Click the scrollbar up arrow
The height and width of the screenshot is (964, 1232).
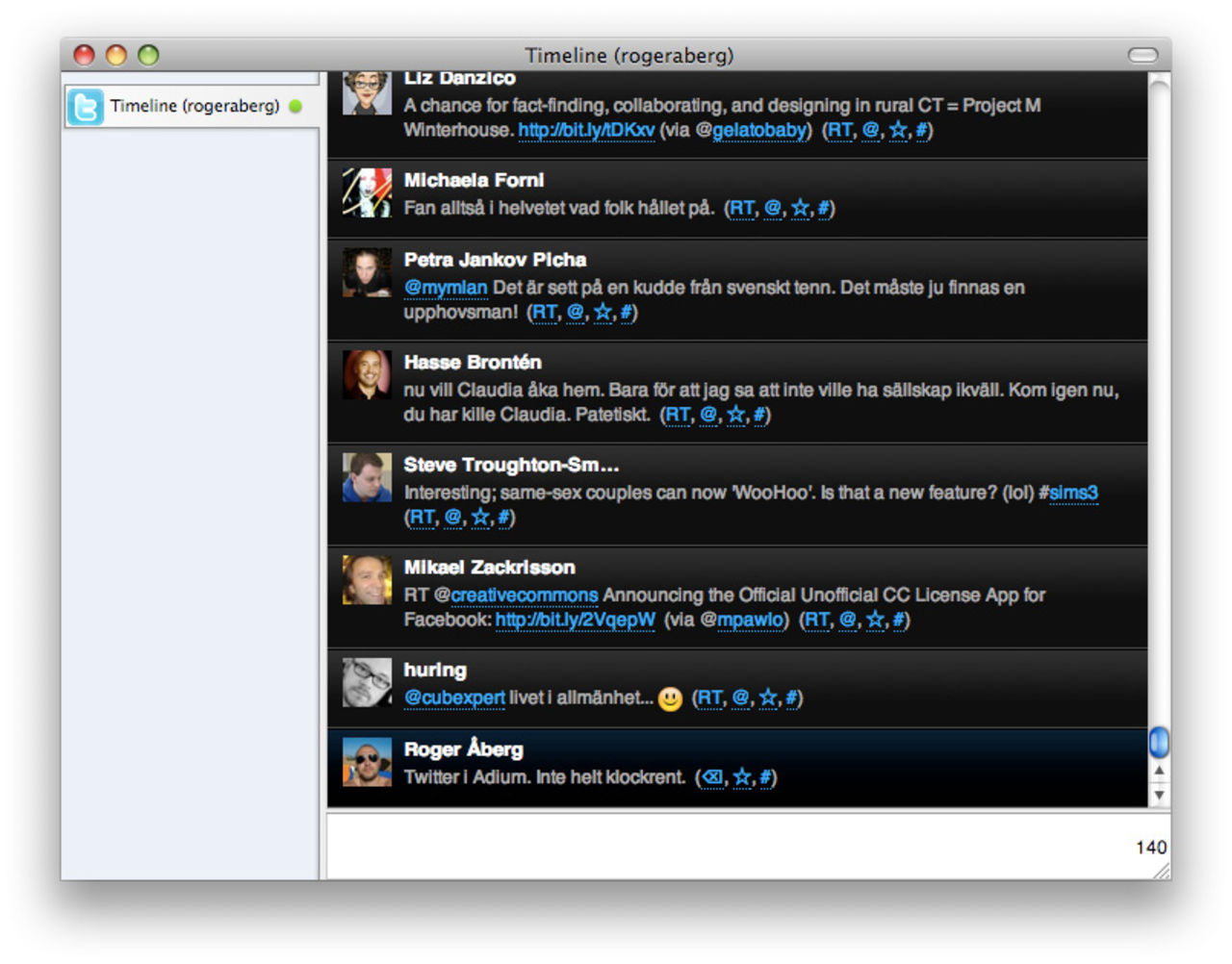1159,771
